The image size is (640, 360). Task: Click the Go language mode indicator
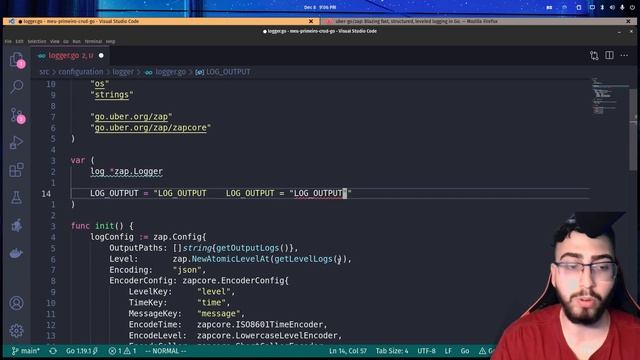(465, 351)
